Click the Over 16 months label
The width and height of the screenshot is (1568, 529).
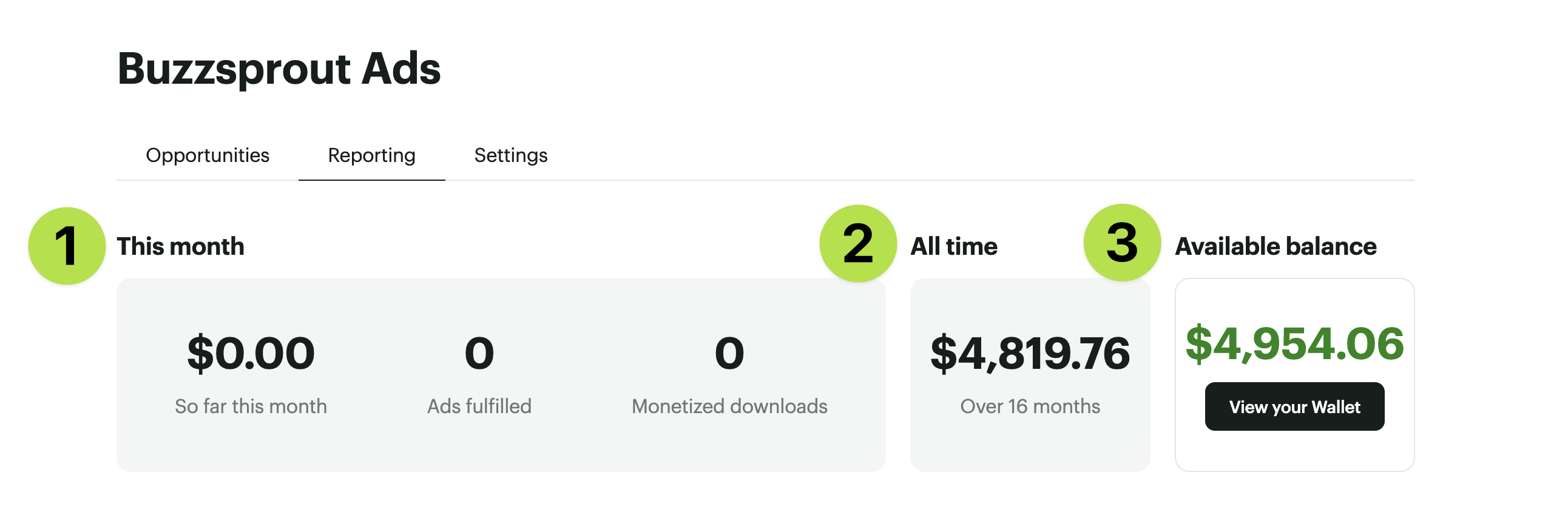click(x=1030, y=406)
